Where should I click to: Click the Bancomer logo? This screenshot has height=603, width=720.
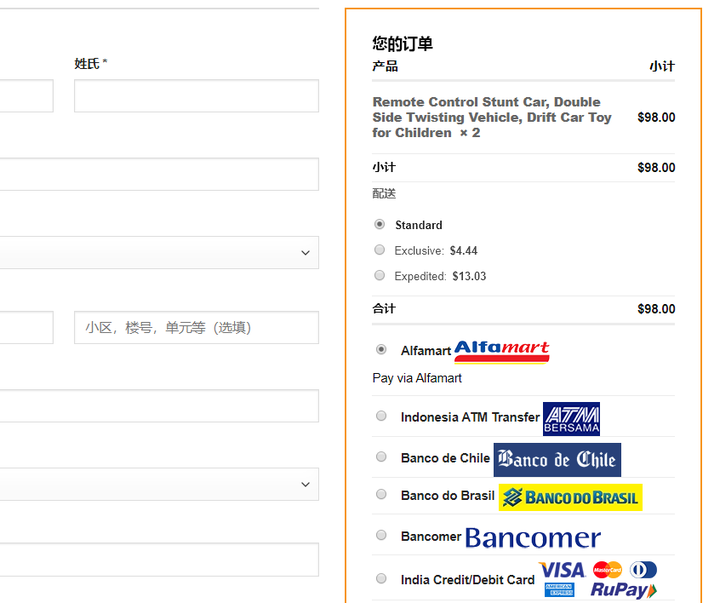pyautogui.click(x=533, y=538)
